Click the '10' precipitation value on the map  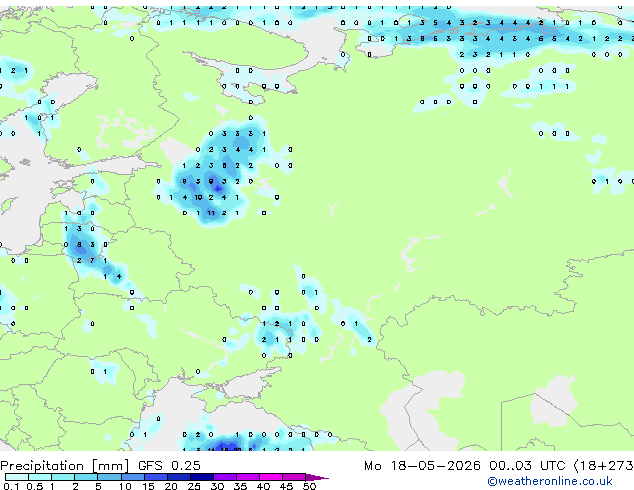[198, 197]
